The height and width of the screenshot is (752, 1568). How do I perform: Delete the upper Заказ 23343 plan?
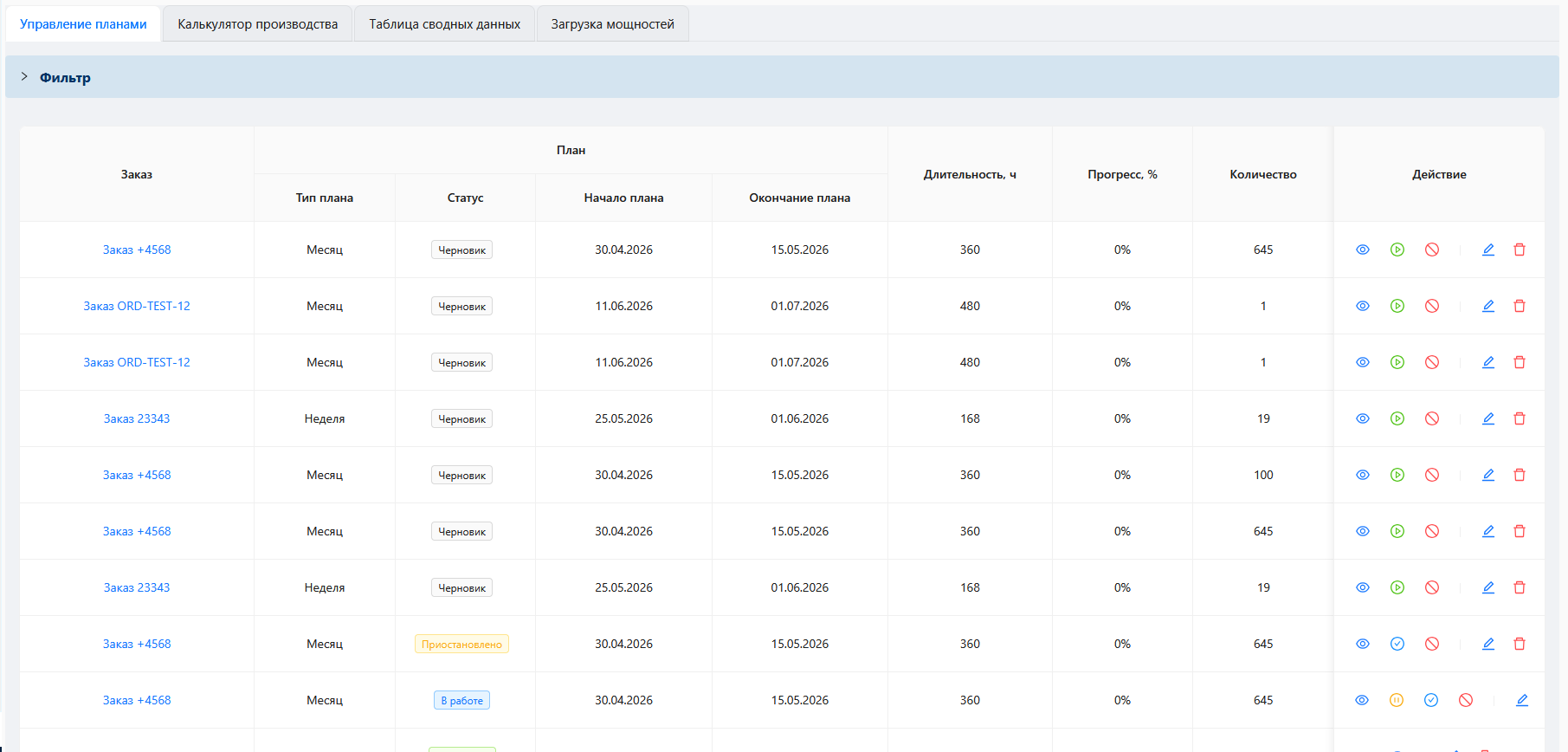tap(1520, 418)
